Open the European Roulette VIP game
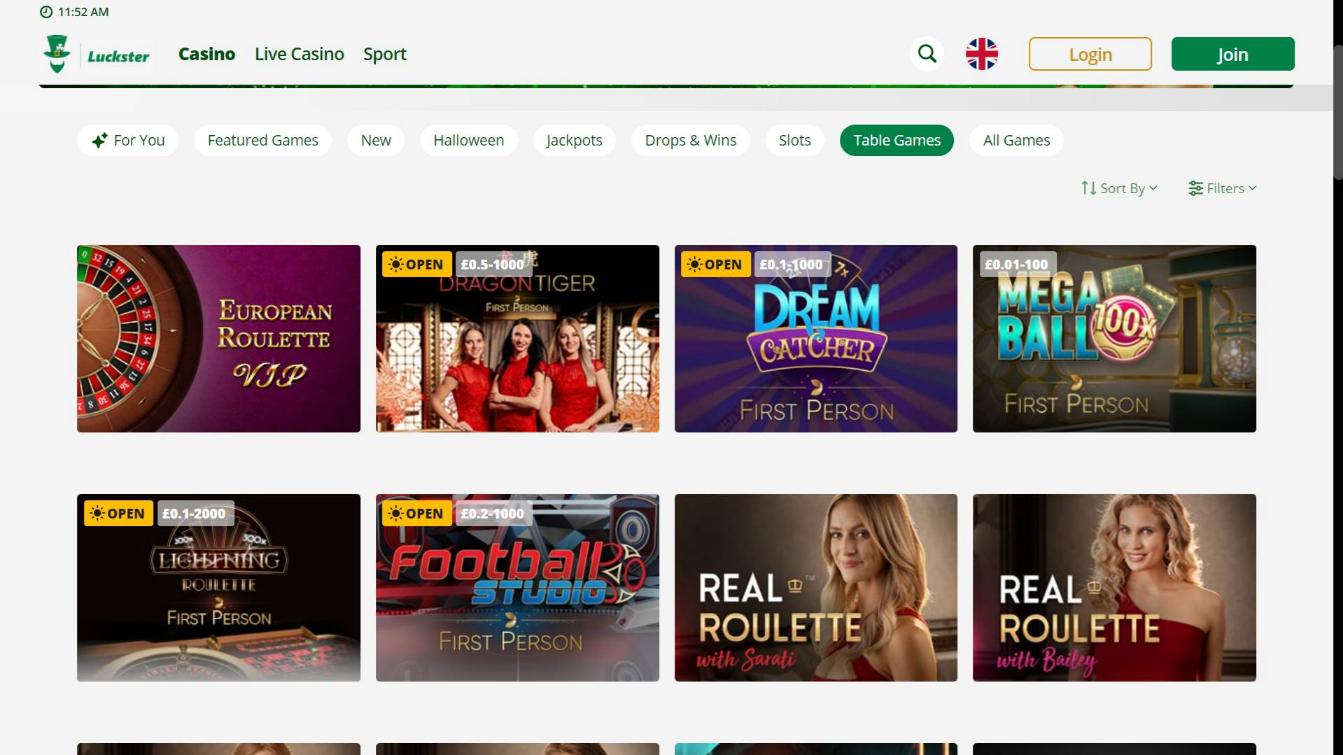1343x755 pixels. click(x=218, y=339)
